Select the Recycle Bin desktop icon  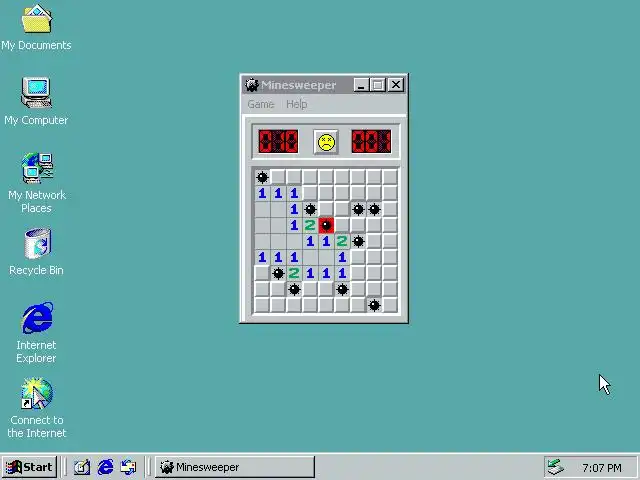[x=36, y=252]
